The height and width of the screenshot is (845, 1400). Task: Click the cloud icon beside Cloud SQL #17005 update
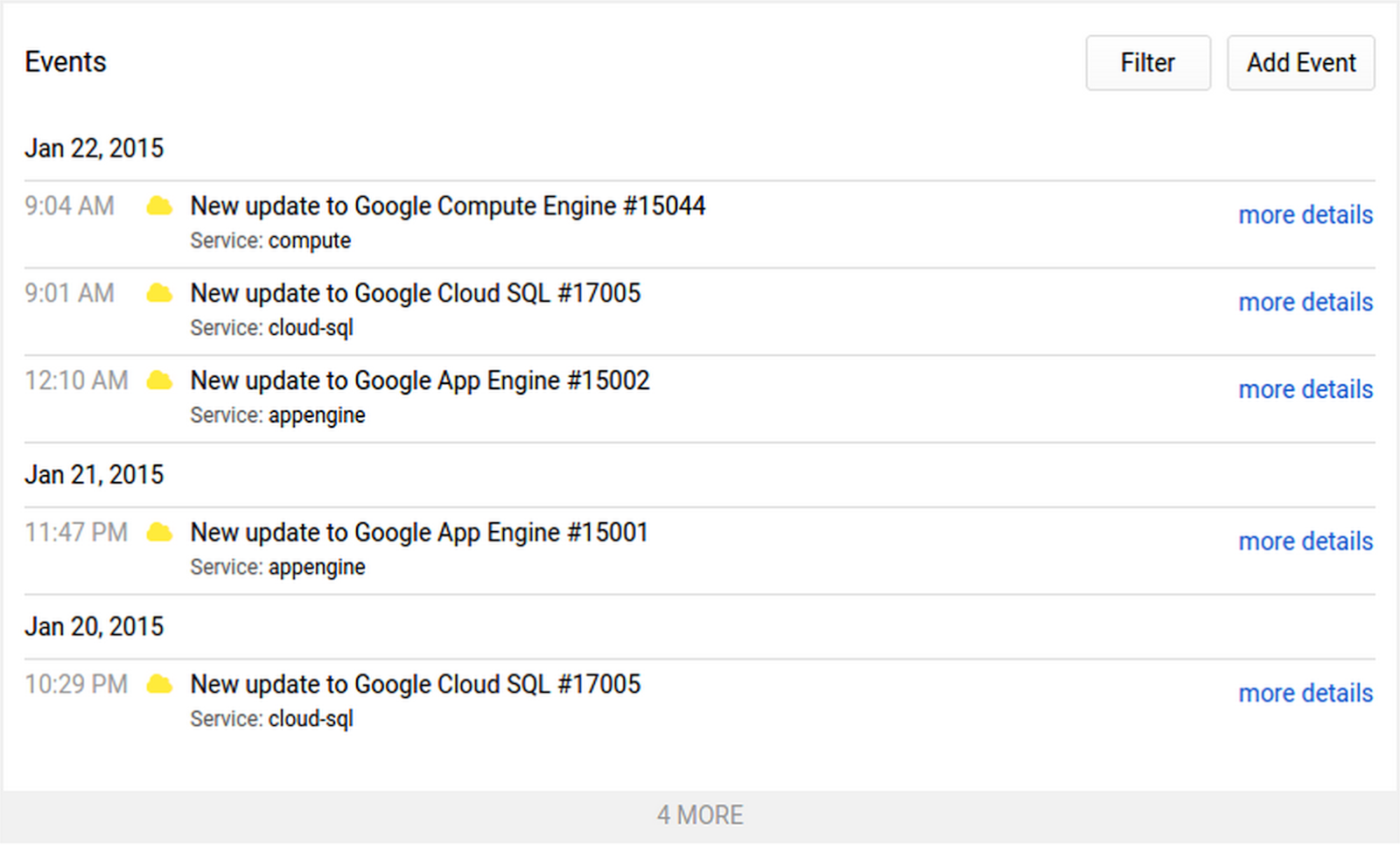(159, 294)
